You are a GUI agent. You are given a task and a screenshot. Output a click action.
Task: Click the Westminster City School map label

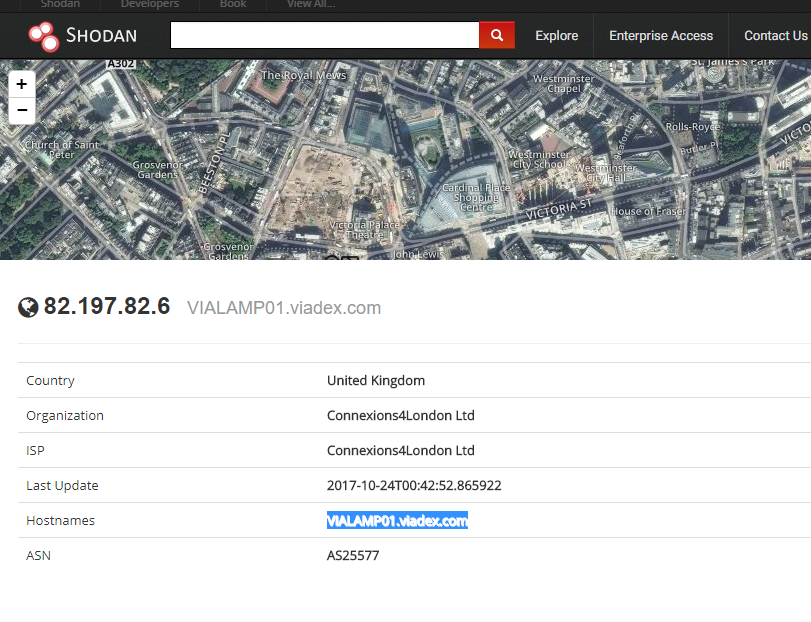point(539,159)
